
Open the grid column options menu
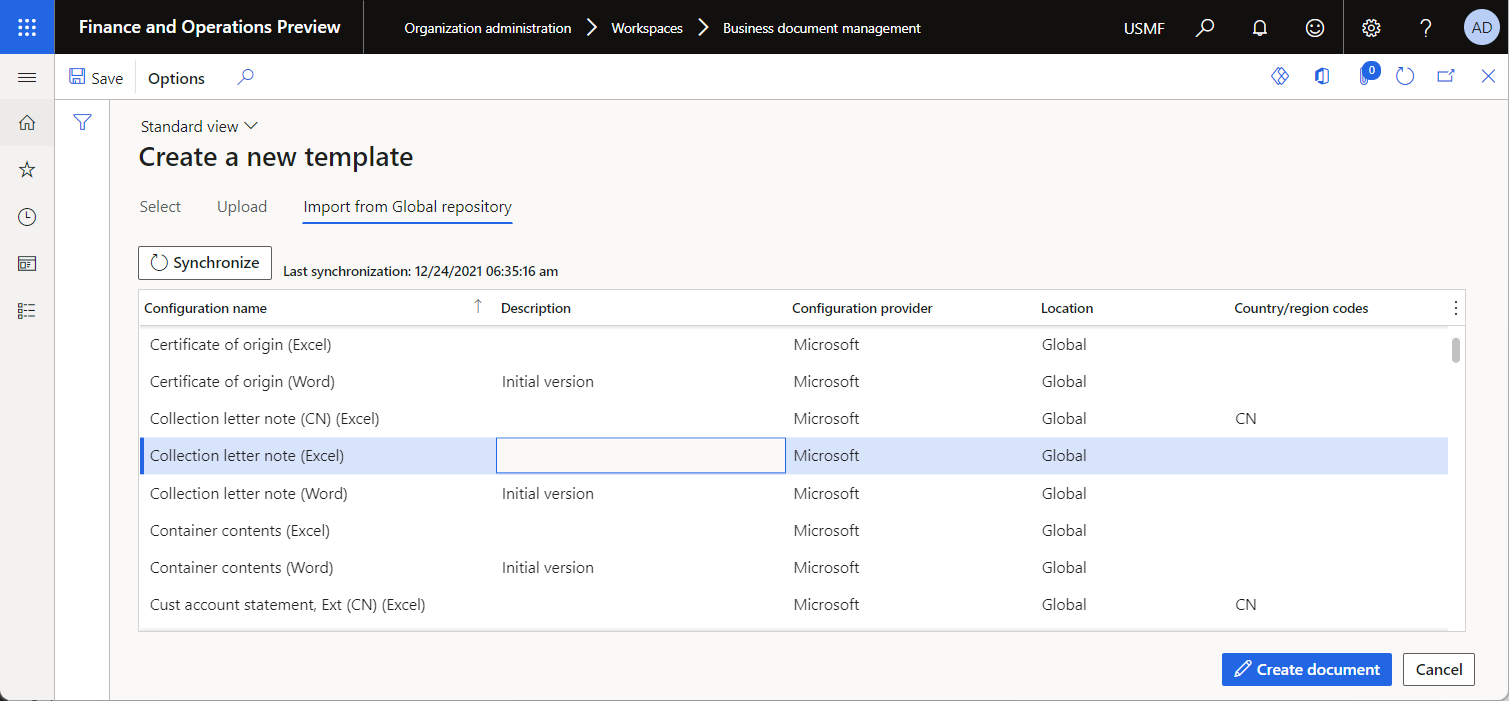click(1455, 308)
